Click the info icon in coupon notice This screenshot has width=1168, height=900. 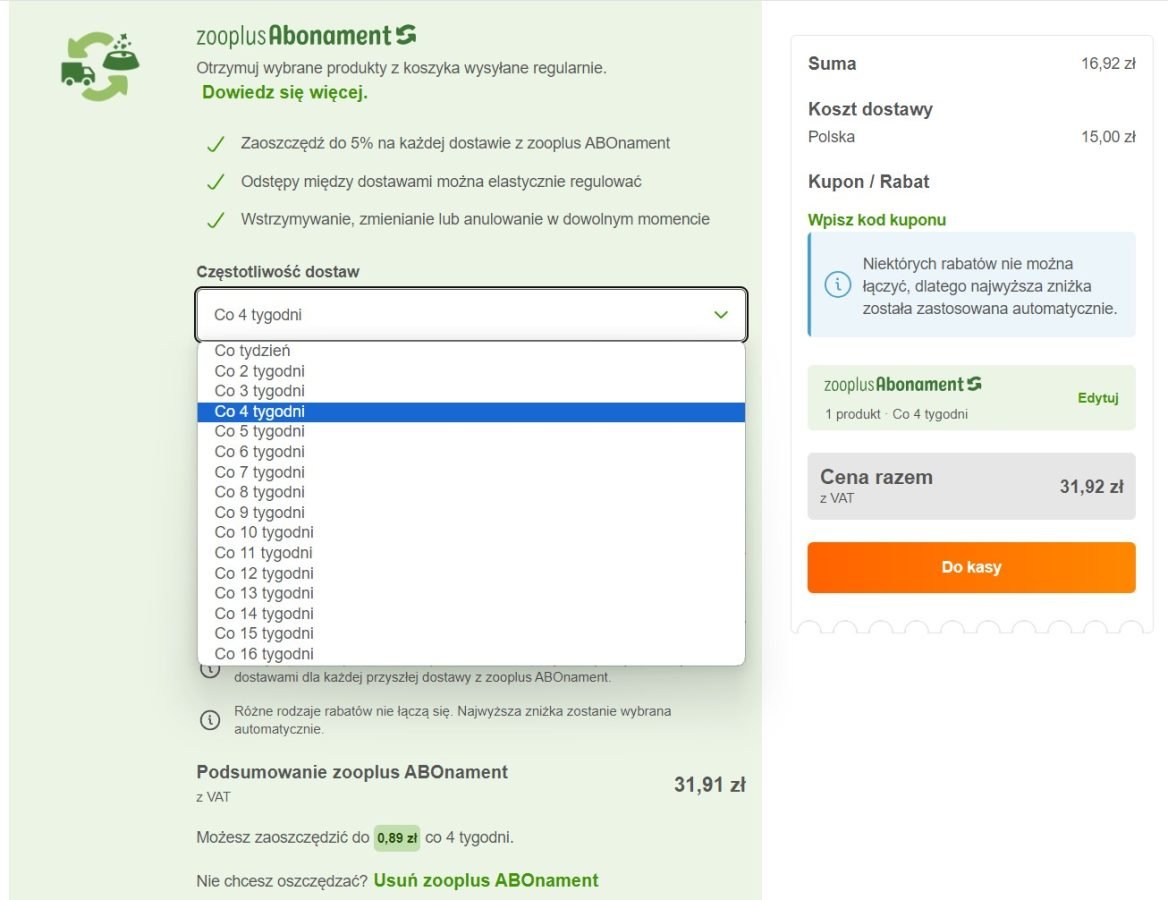coord(837,285)
